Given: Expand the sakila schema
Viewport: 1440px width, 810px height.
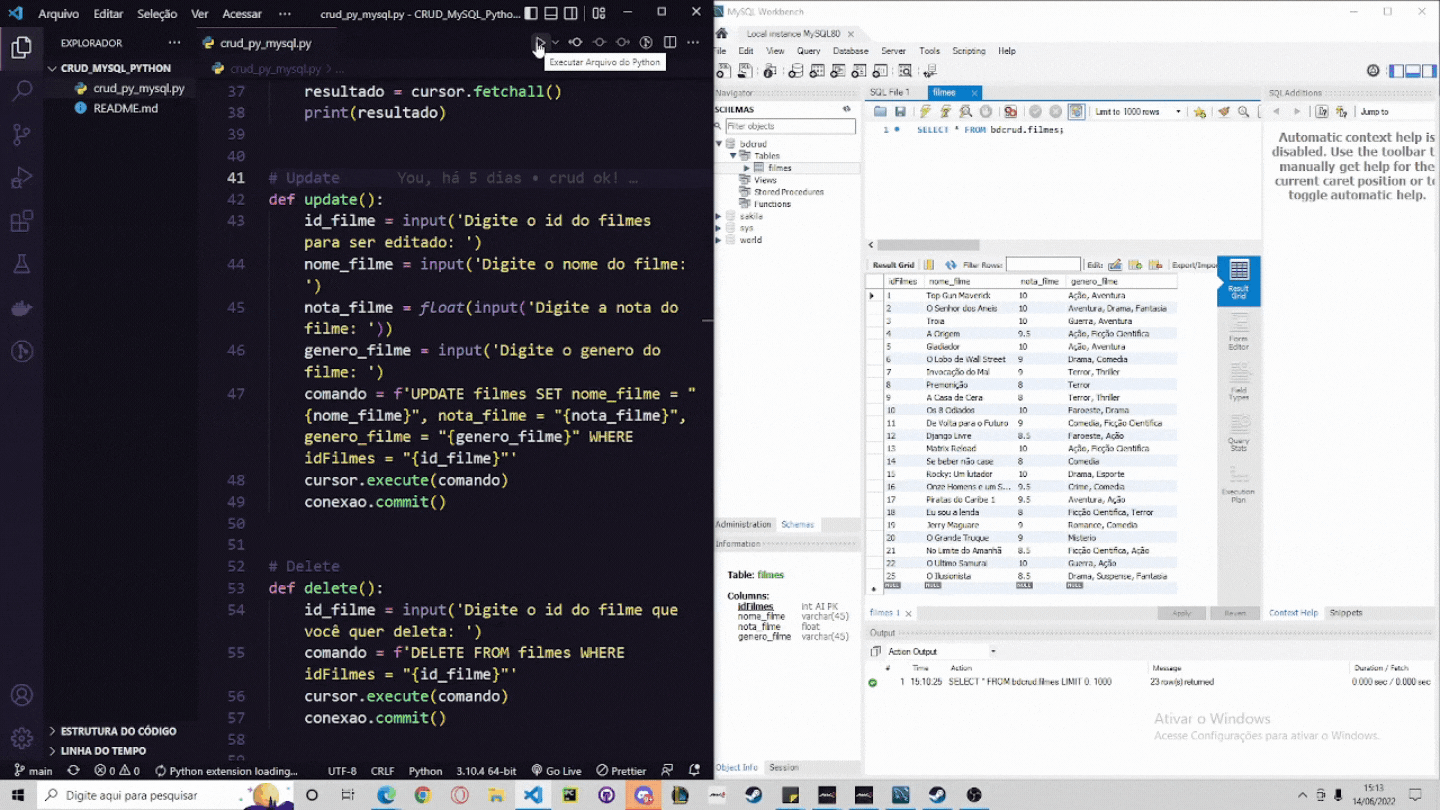Looking at the screenshot, I should pyautogui.click(x=719, y=216).
